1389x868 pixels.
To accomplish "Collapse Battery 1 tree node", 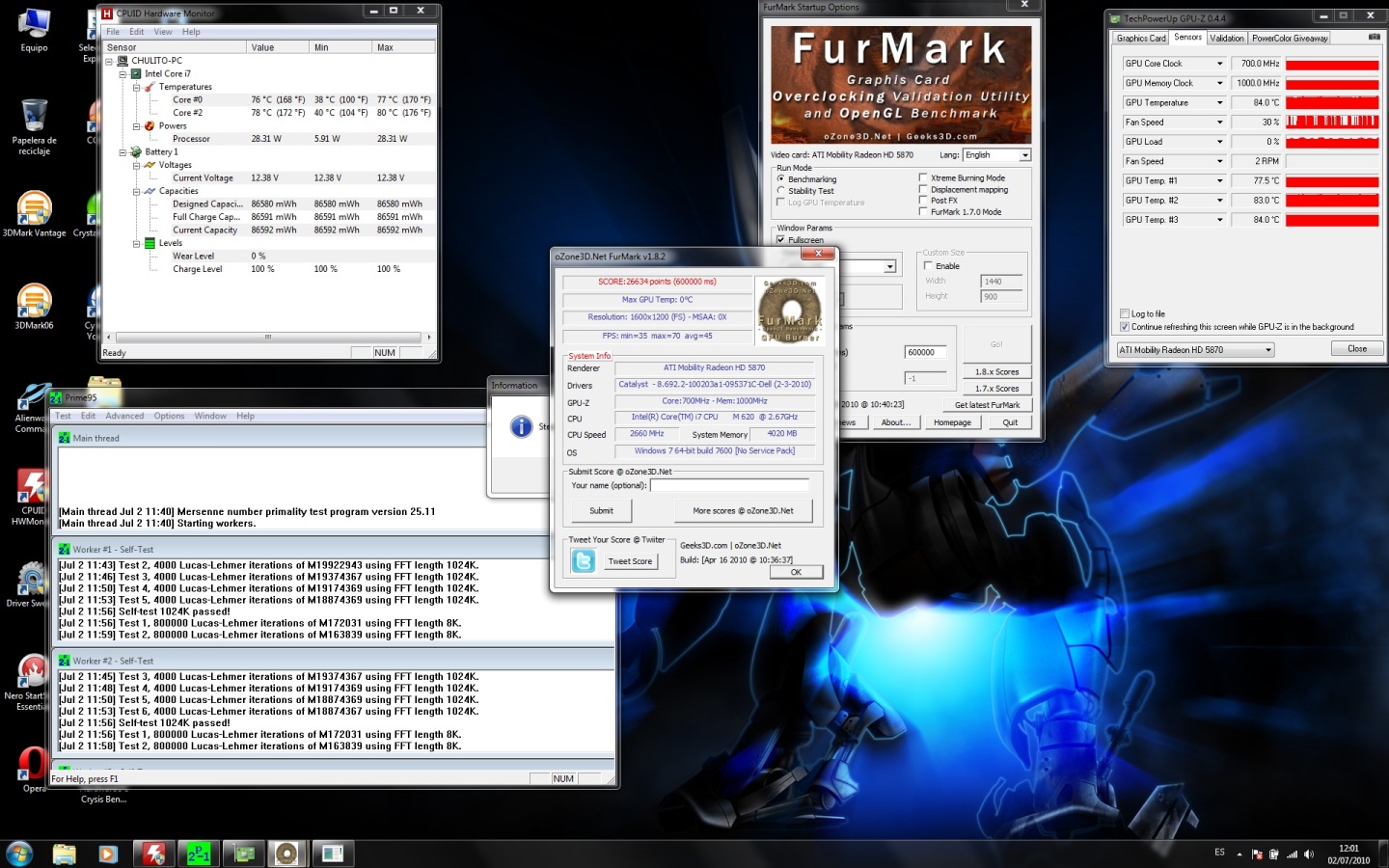I will pos(123,152).
